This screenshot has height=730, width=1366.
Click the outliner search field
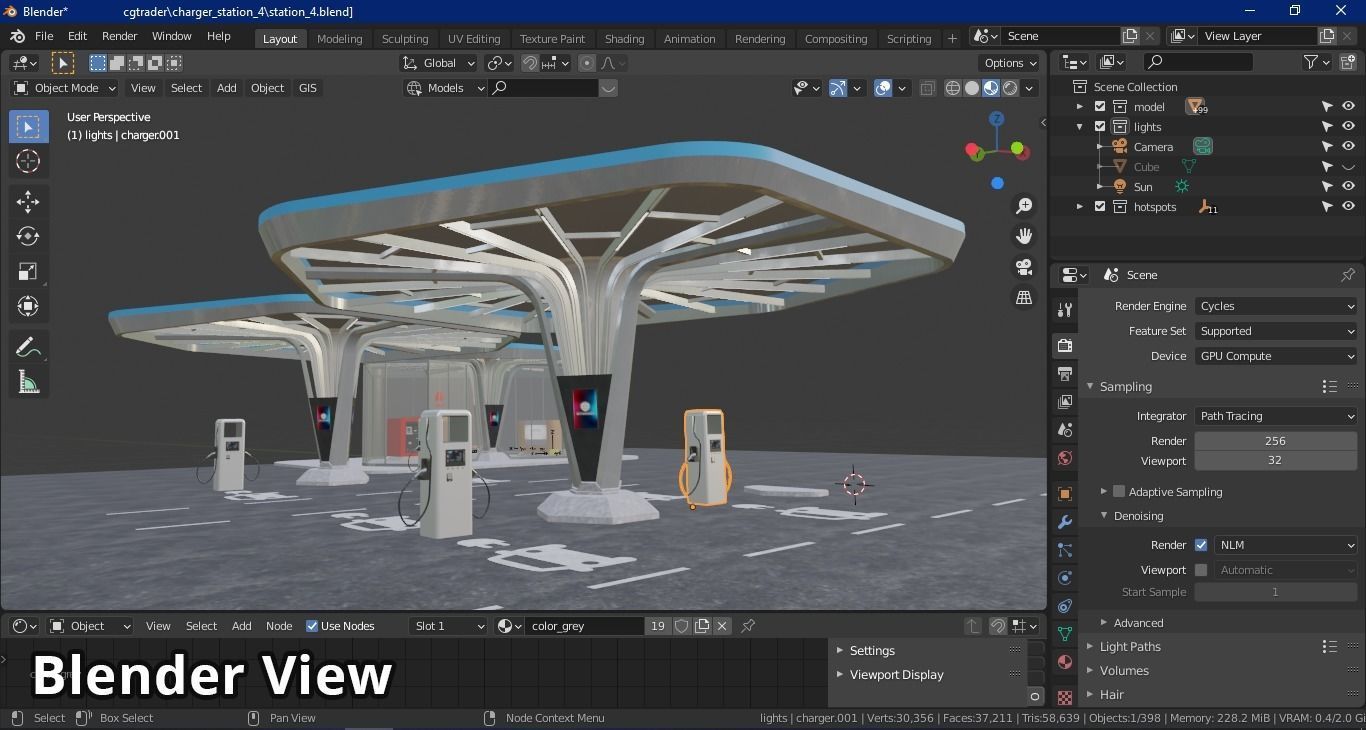click(1198, 62)
